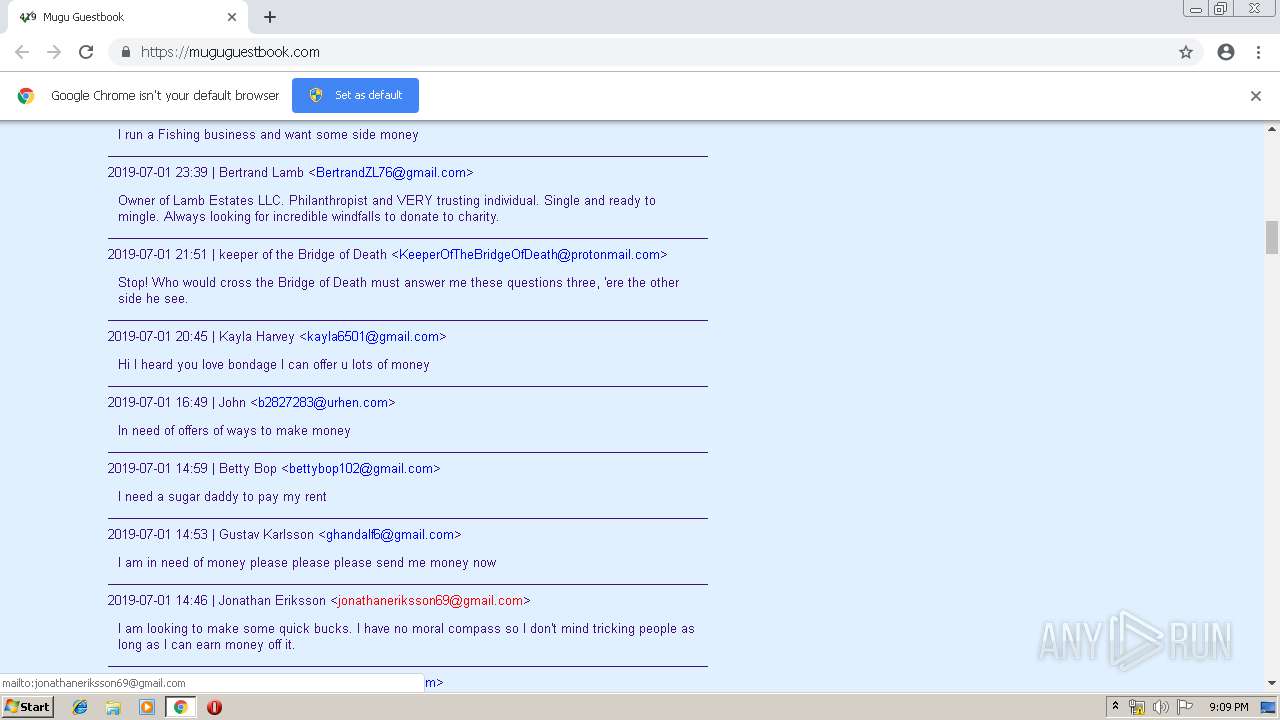Open BertrandZL76@gmail.com email link
Viewport: 1280px width, 720px height.
tap(391, 172)
